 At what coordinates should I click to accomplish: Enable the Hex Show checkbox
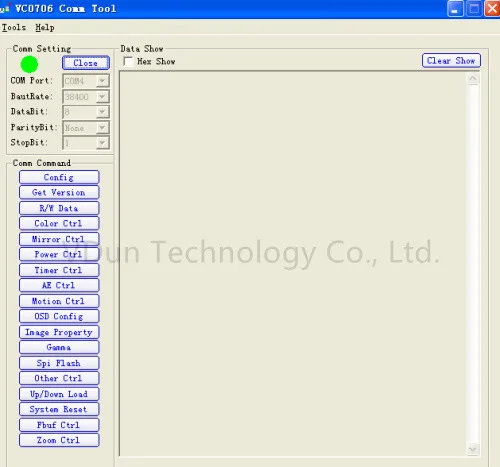(x=128, y=62)
